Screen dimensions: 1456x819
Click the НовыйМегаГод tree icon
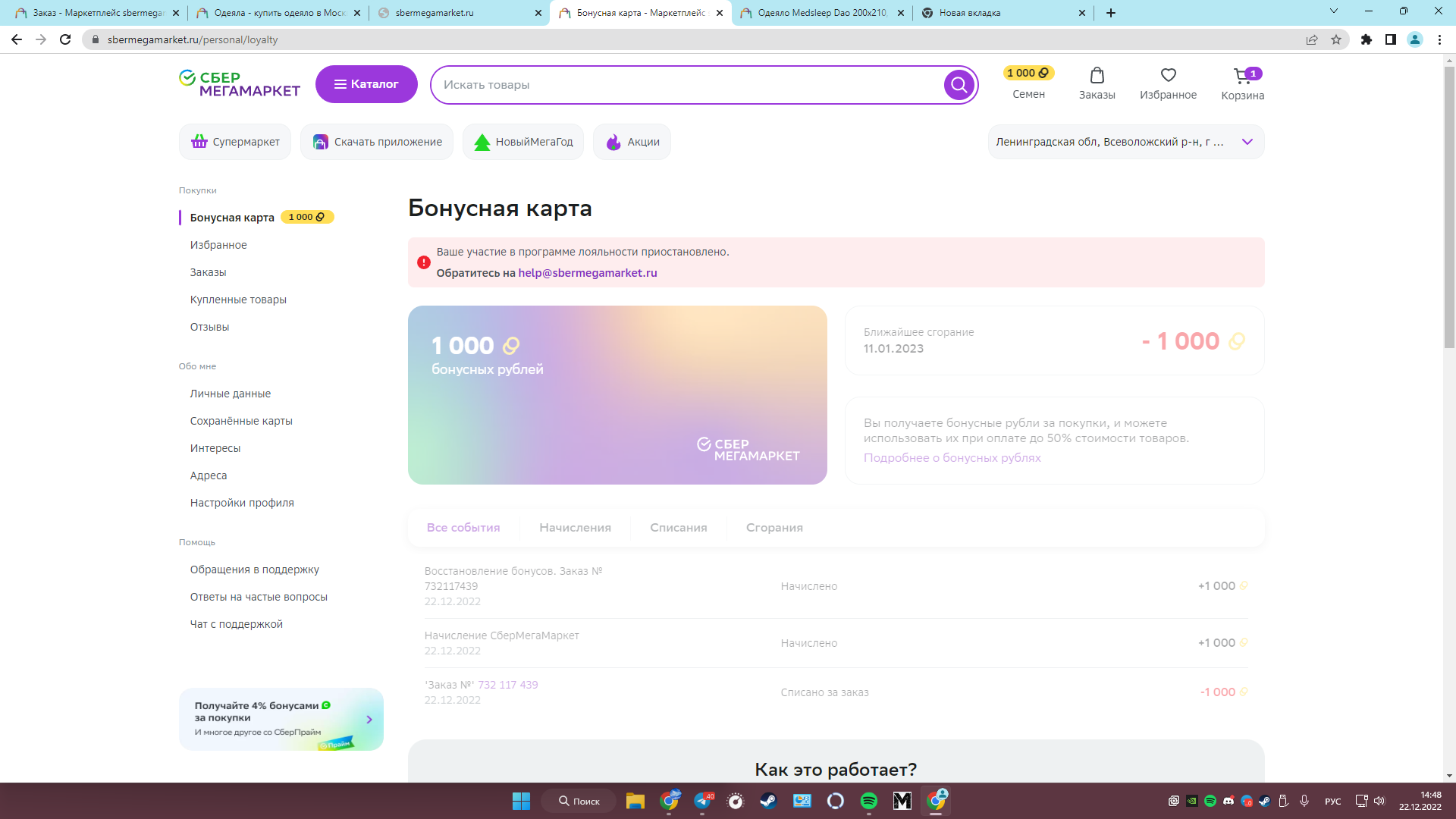pos(482,142)
